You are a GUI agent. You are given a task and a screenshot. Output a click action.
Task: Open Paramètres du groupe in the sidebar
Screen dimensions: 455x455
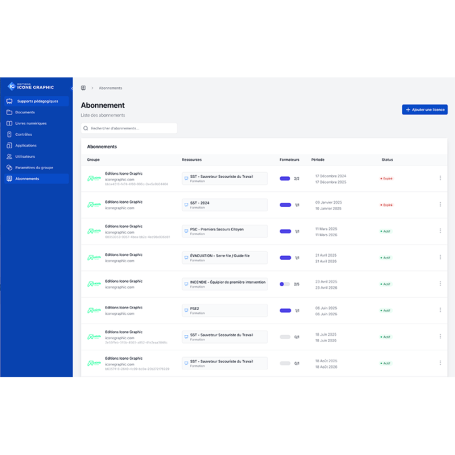(x=36, y=167)
